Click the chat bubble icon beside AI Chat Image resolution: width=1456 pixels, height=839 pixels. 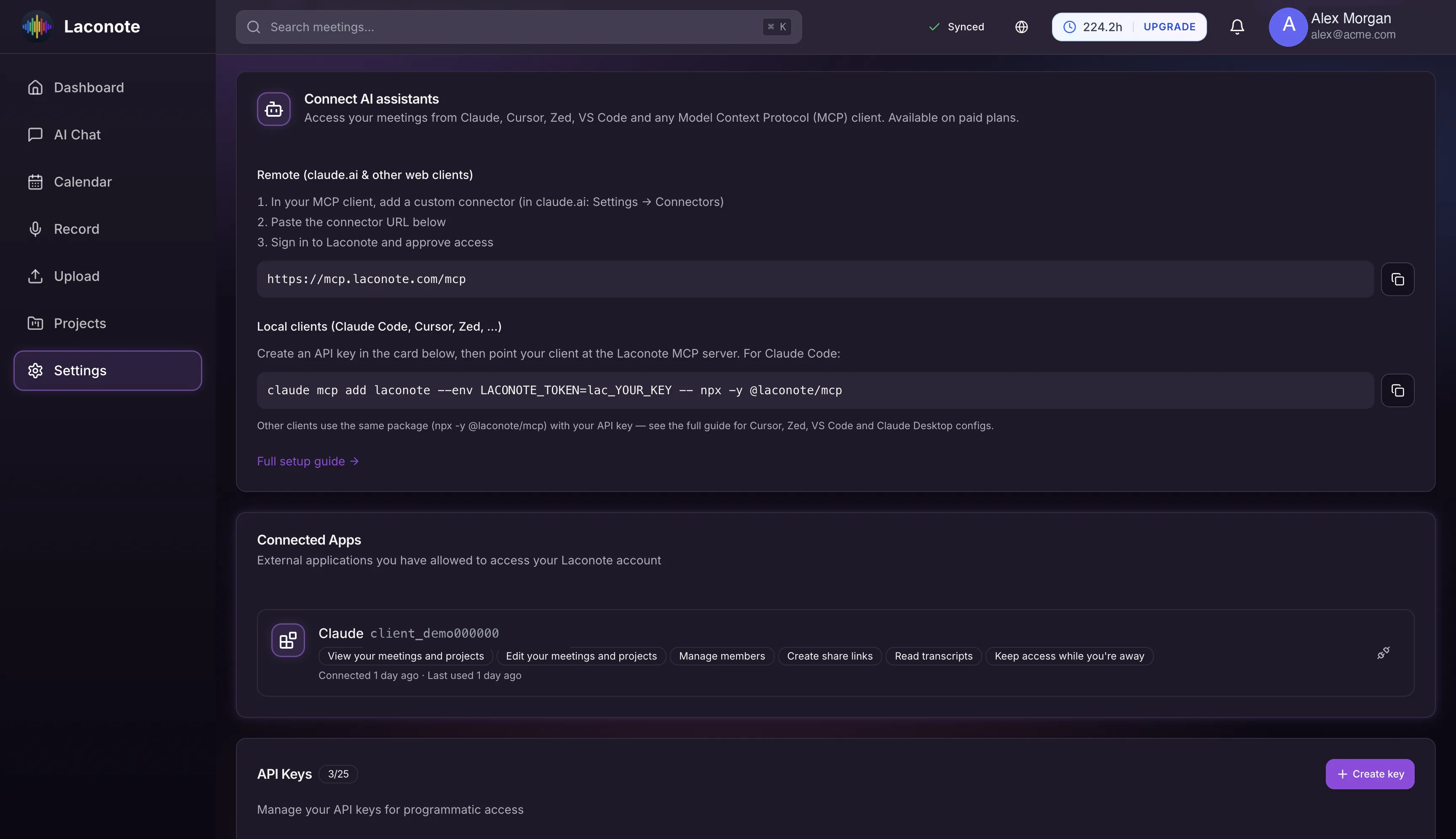tap(35, 135)
